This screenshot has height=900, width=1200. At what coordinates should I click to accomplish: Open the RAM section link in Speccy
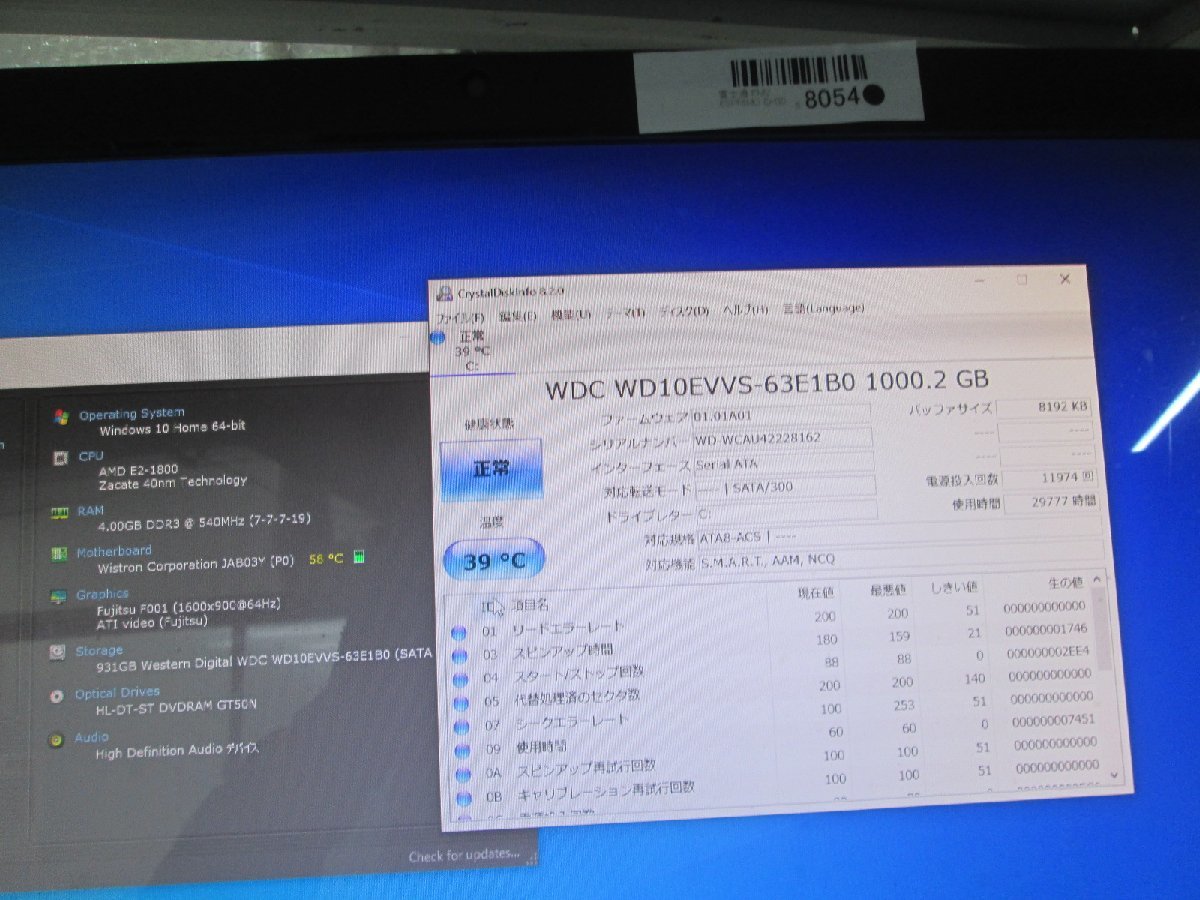tap(90, 511)
